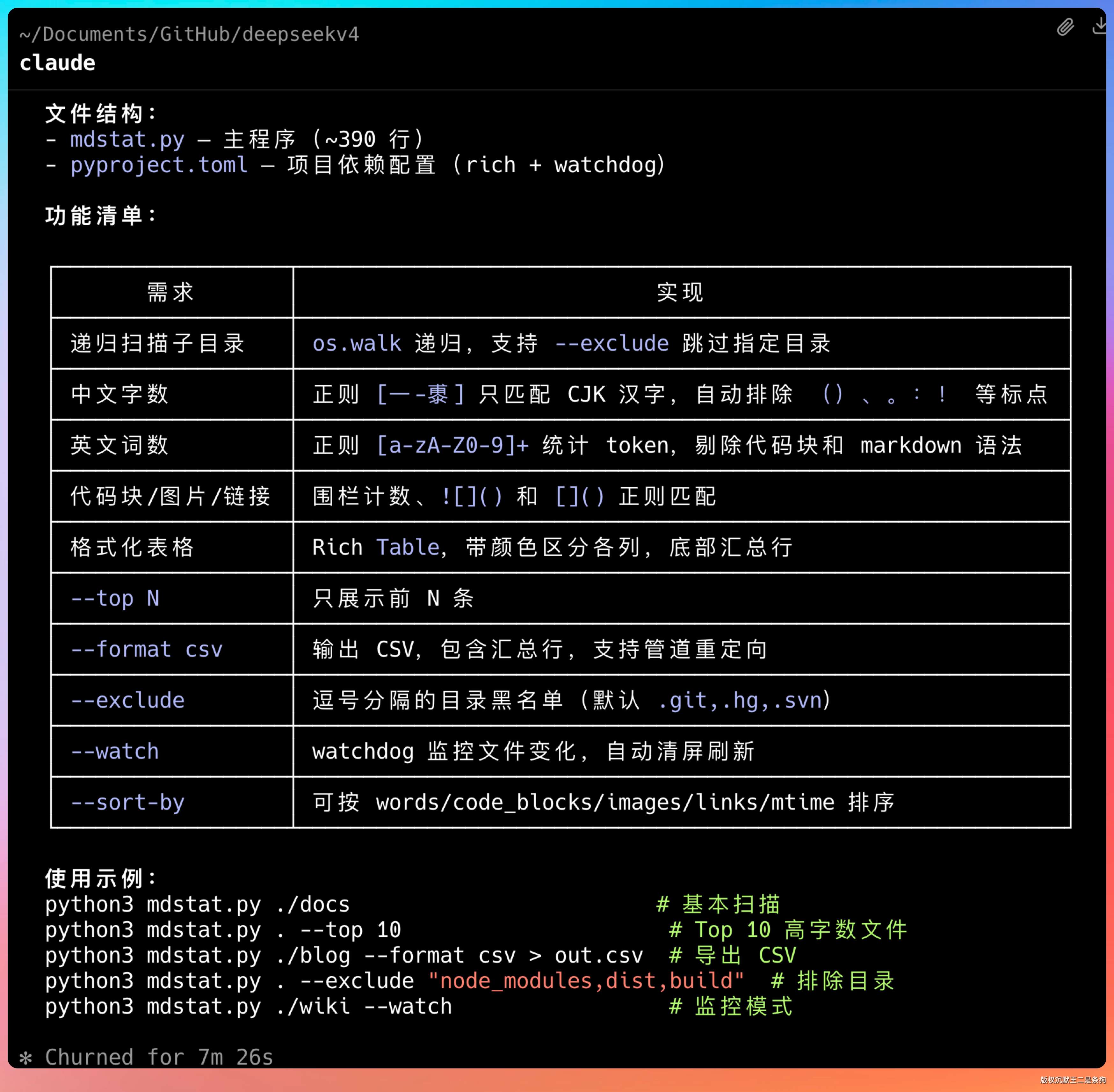Click the Churned for 7m 26s status
This screenshot has width=1114, height=1092.
click(159, 1057)
